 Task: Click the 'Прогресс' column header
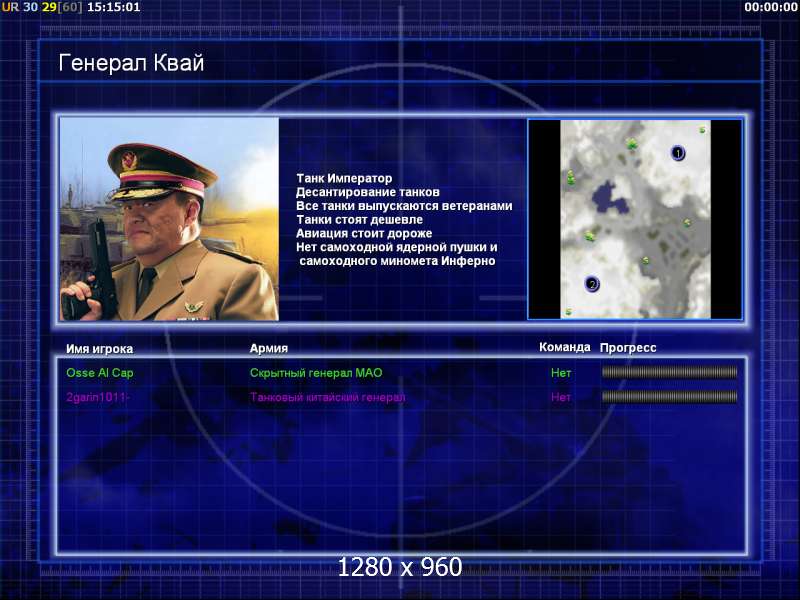(628, 348)
